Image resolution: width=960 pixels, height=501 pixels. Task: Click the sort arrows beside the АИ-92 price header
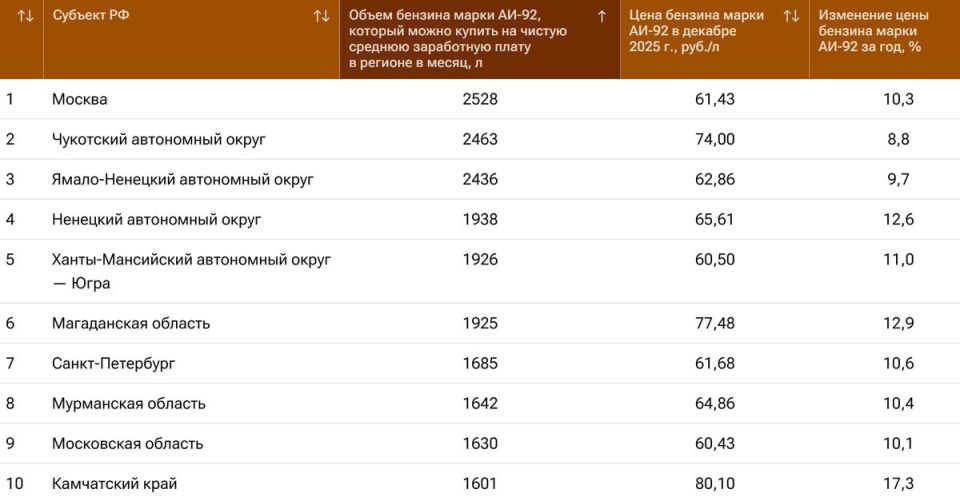791,16
